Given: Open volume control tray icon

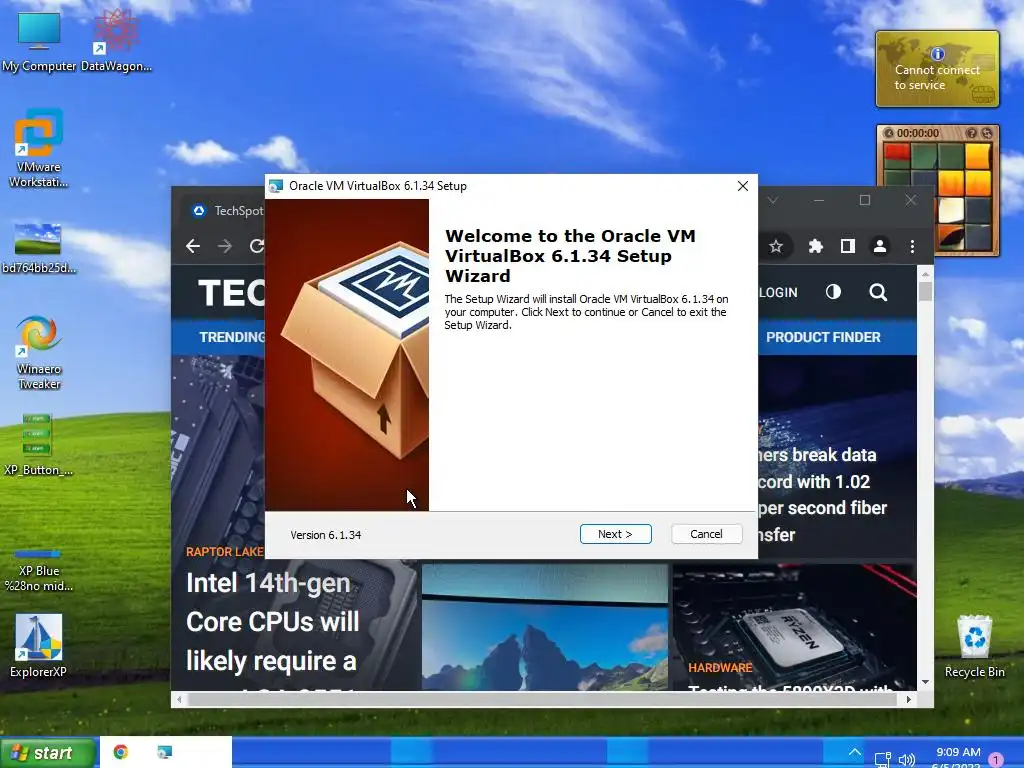Looking at the screenshot, I should point(907,760).
